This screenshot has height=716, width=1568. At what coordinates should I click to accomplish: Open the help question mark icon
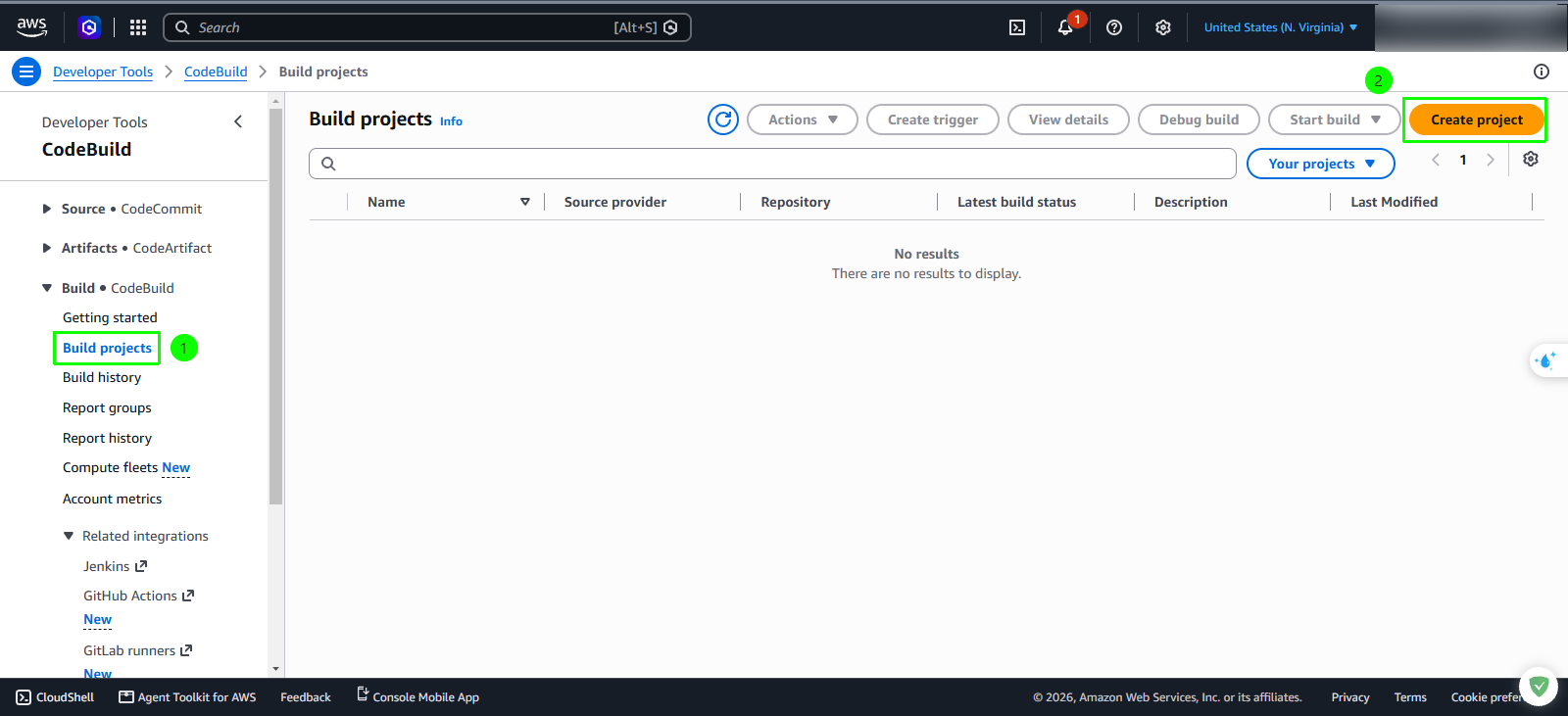pos(1114,27)
